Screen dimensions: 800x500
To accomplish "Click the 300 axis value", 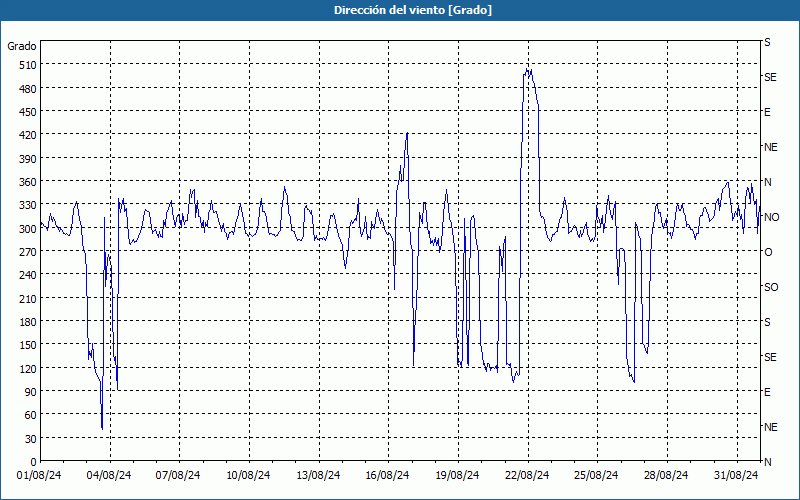I will [x=28, y=229].
